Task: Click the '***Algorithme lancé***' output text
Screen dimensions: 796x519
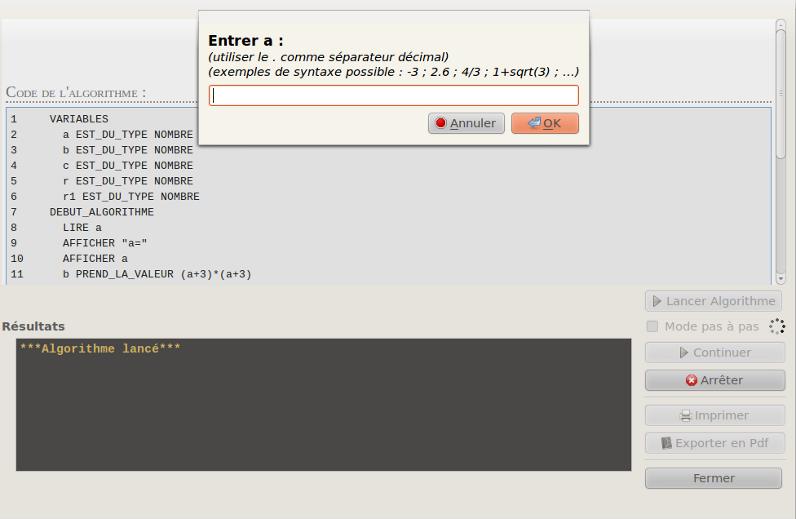Action: point(100,349)
